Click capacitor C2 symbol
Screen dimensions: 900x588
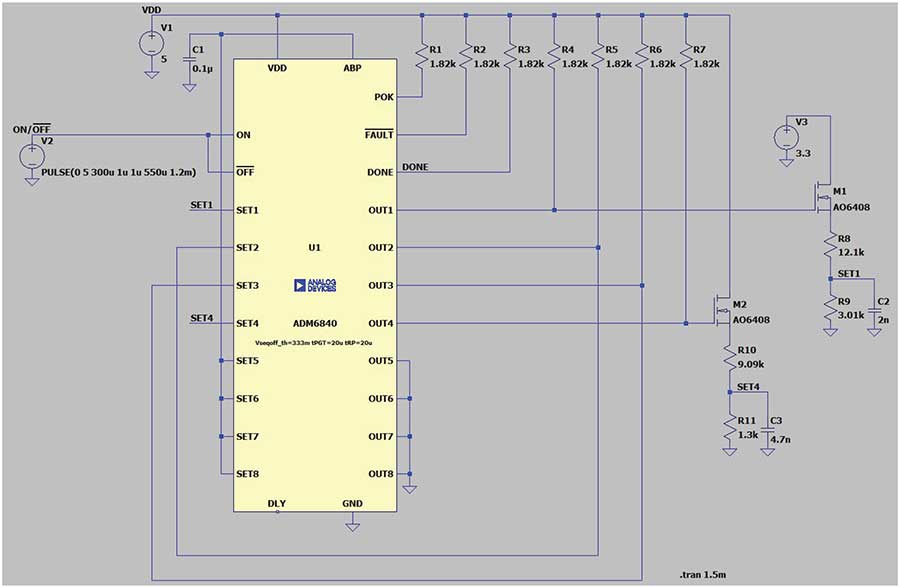(874, 310)
